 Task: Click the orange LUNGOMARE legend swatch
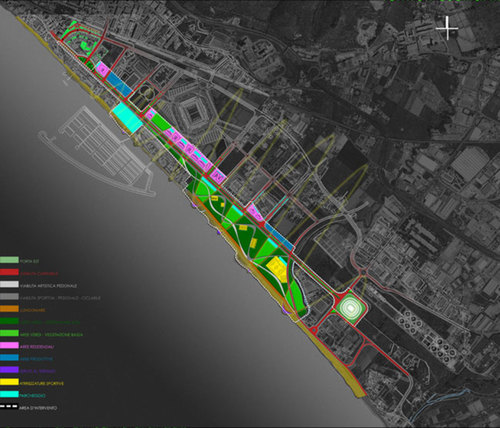(x=9, y=309)
